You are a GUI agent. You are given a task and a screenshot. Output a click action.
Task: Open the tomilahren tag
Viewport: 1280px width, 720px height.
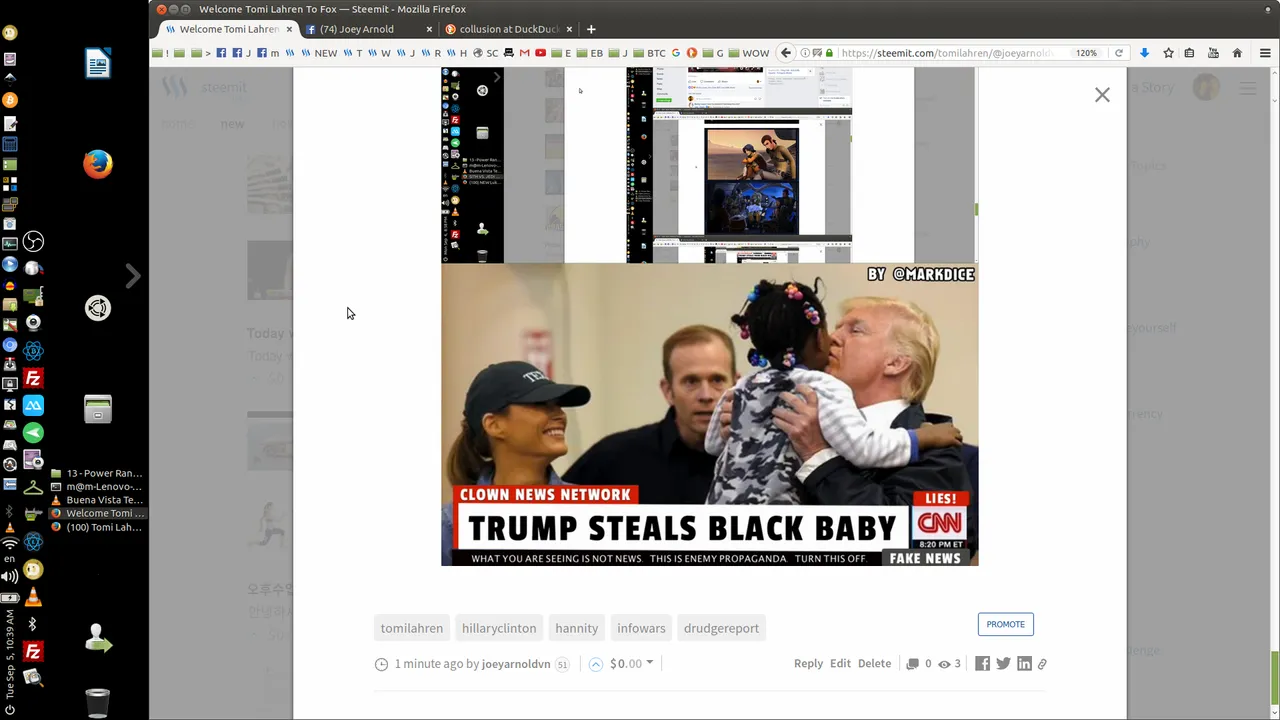(x=411, y=628)
